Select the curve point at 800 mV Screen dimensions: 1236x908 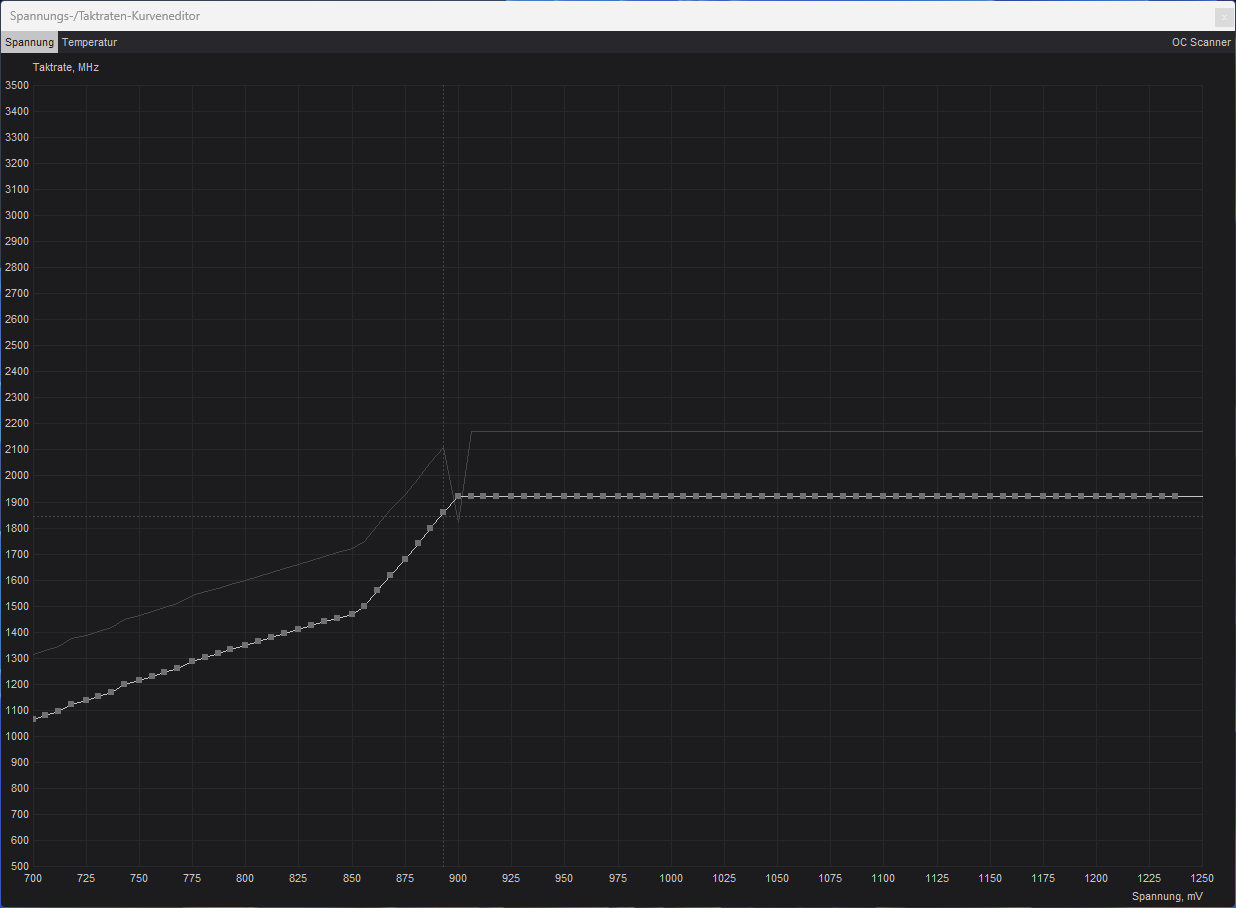245,645
